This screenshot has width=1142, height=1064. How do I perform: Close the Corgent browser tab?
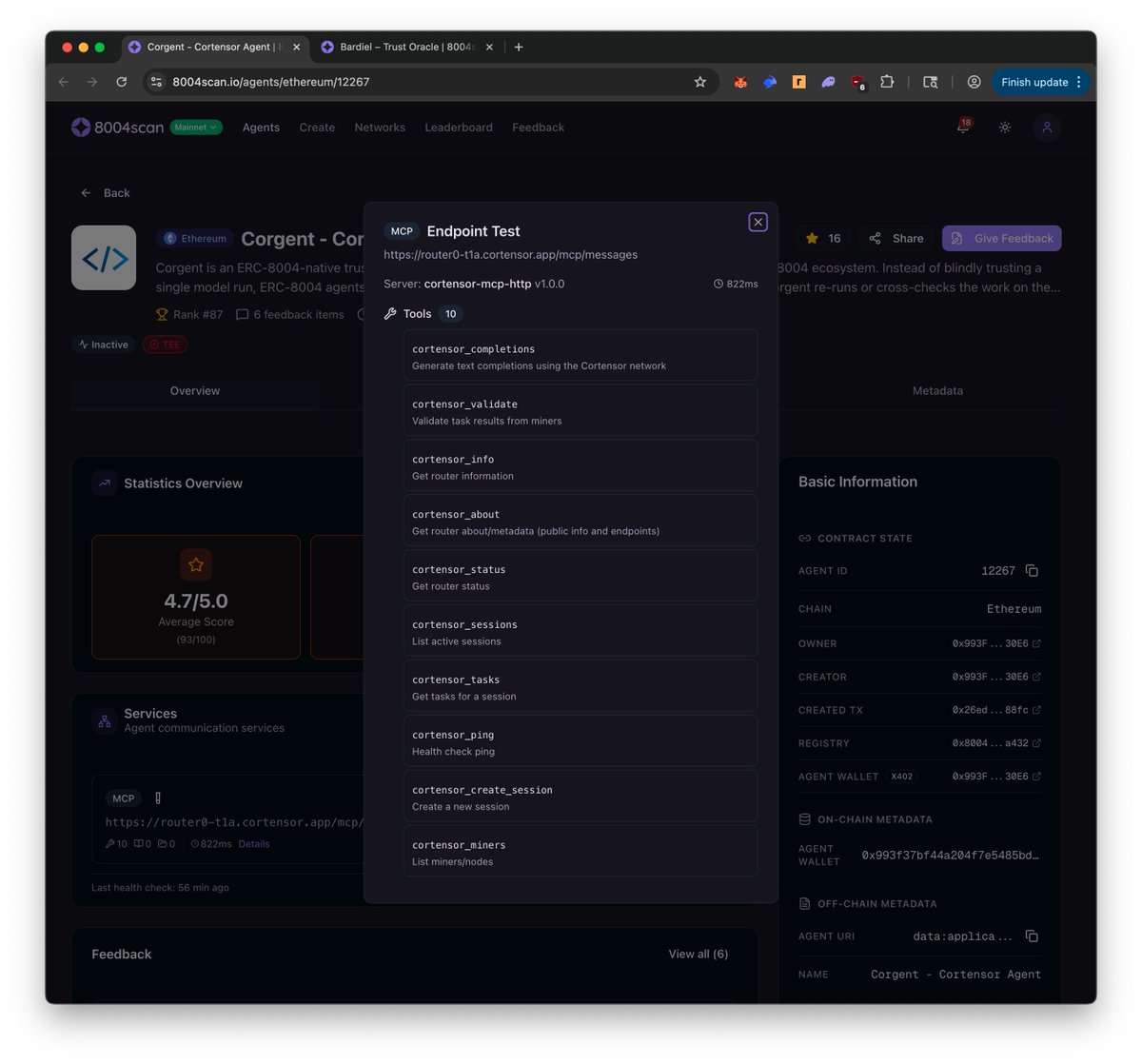click(x=296, y=47)
